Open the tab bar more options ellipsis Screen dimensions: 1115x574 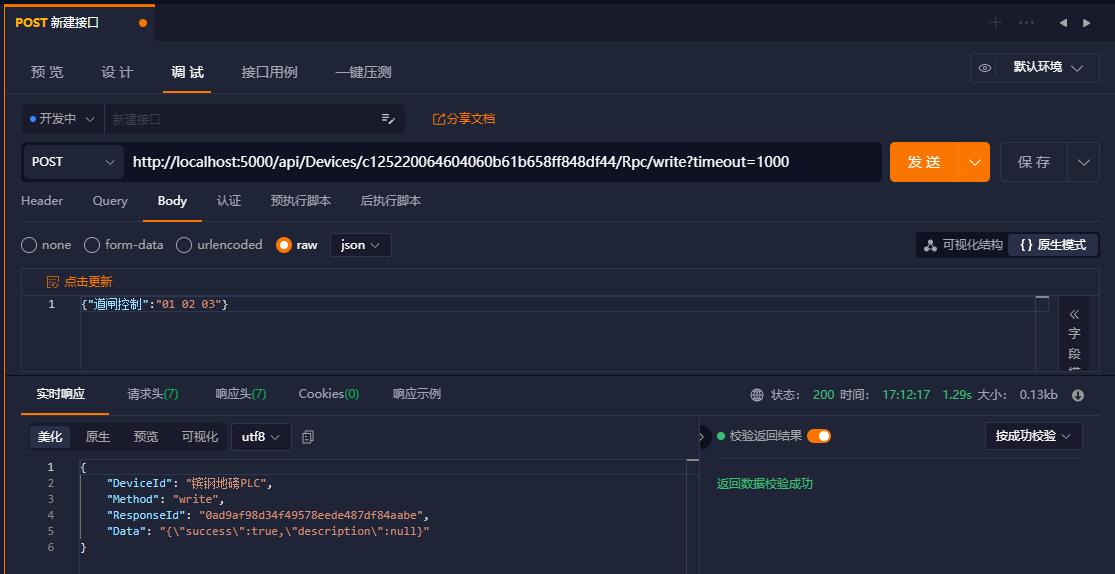tap(1026, 23)
